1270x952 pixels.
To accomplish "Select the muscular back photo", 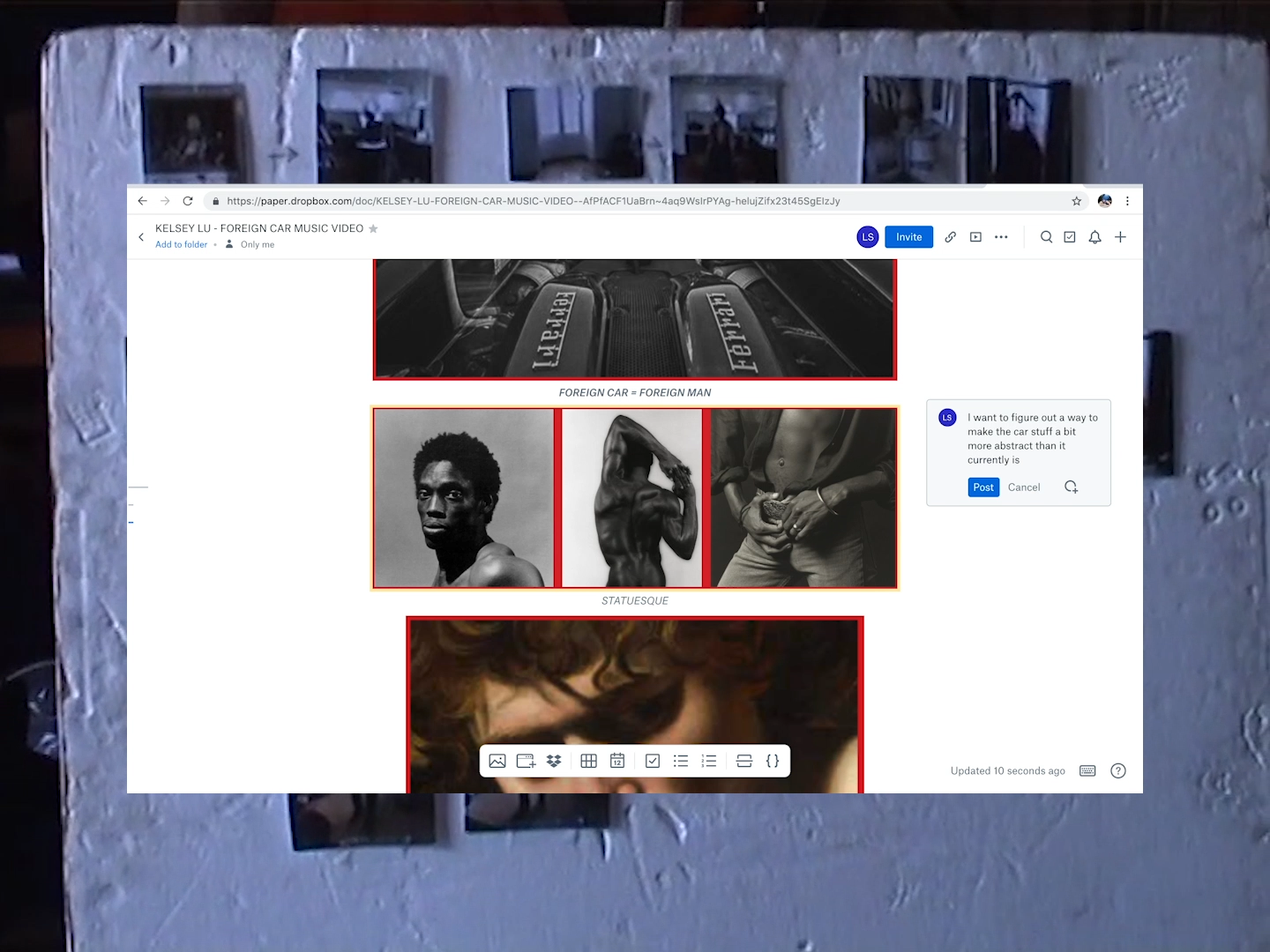I will click(x=632, y=498).
